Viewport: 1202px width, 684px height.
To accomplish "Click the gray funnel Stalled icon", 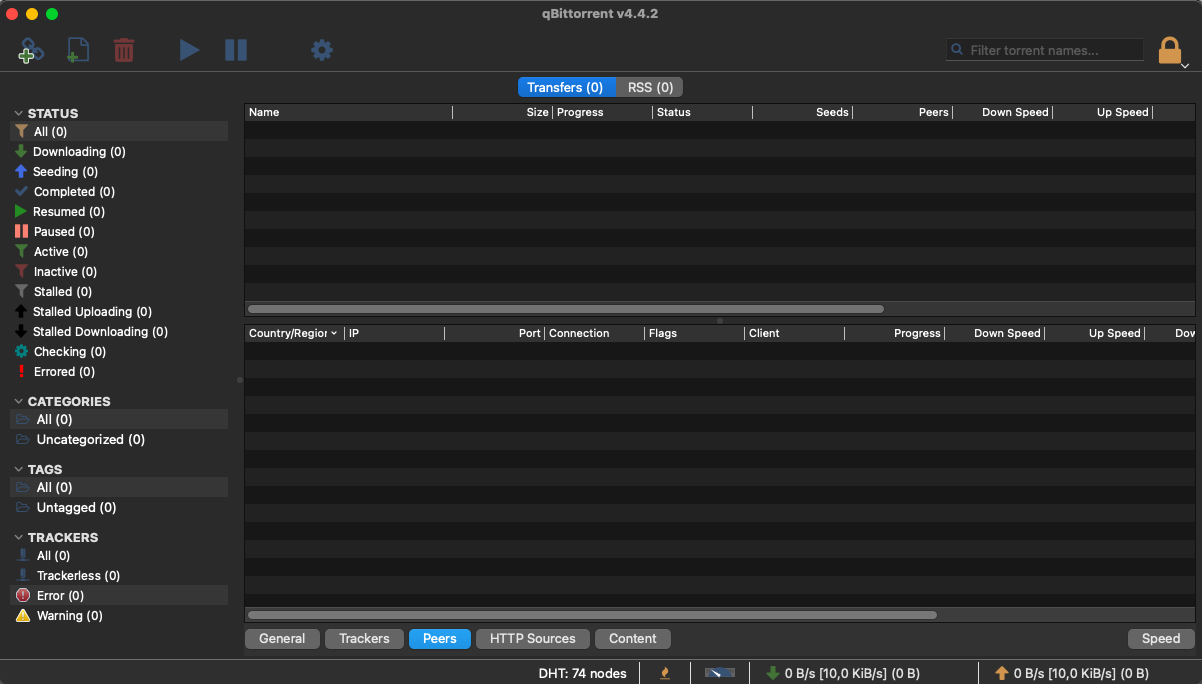I will (22, 291).
